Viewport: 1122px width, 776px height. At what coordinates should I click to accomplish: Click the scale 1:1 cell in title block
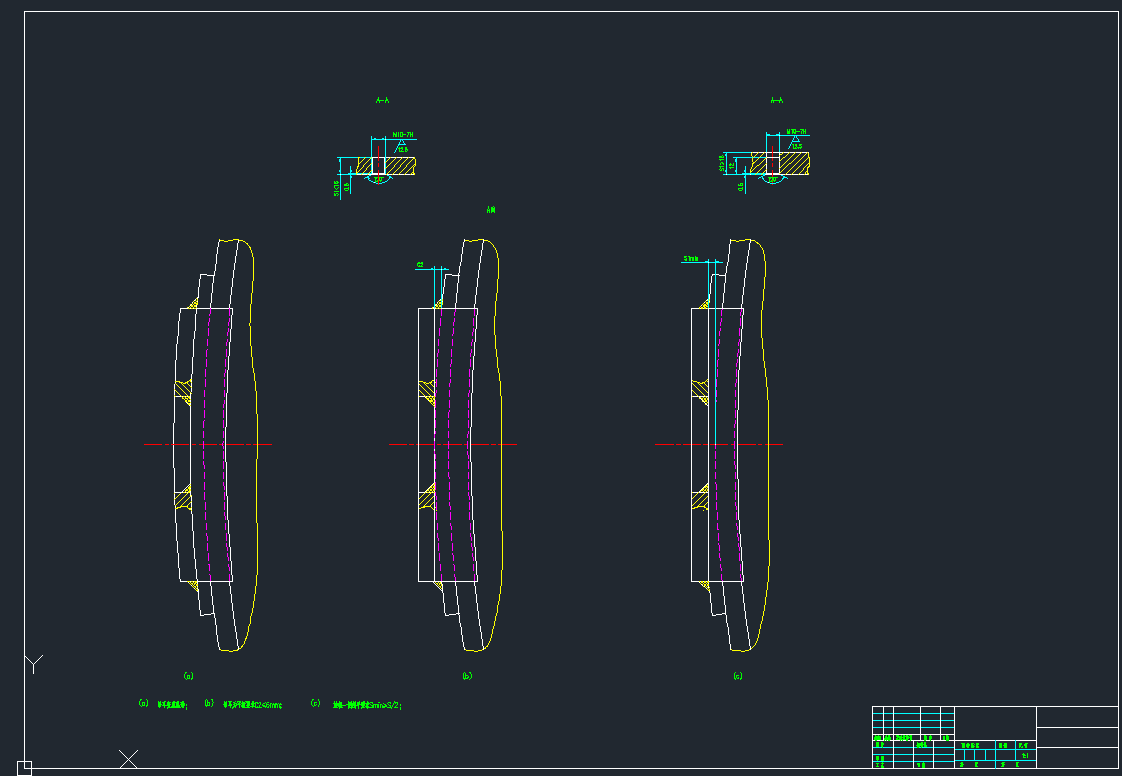tap(1024, 756)
